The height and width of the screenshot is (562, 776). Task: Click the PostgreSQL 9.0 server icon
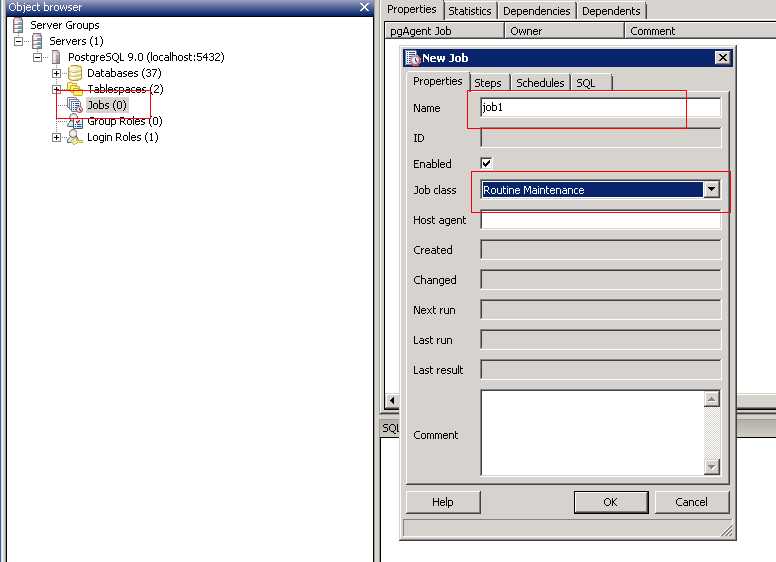pyautogui.click(x=56, y=57)
